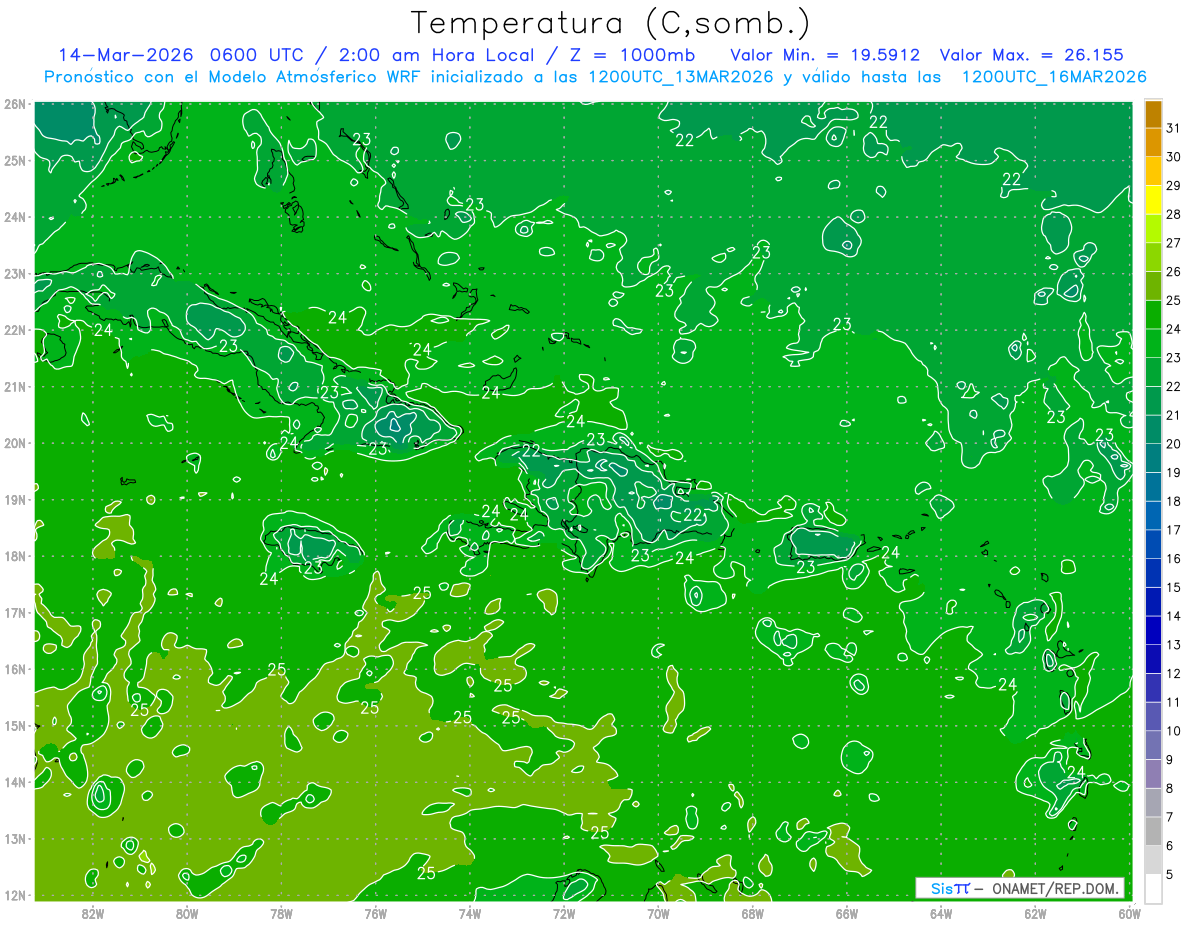Screen dimensions: 1200x927
Task: Click legend value "30"
Action: point(1173,157)
